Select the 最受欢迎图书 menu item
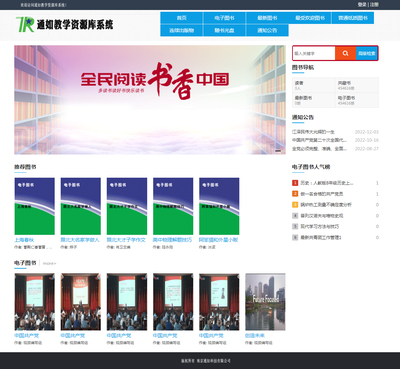 pyautogui.click(x=310, y=18)
